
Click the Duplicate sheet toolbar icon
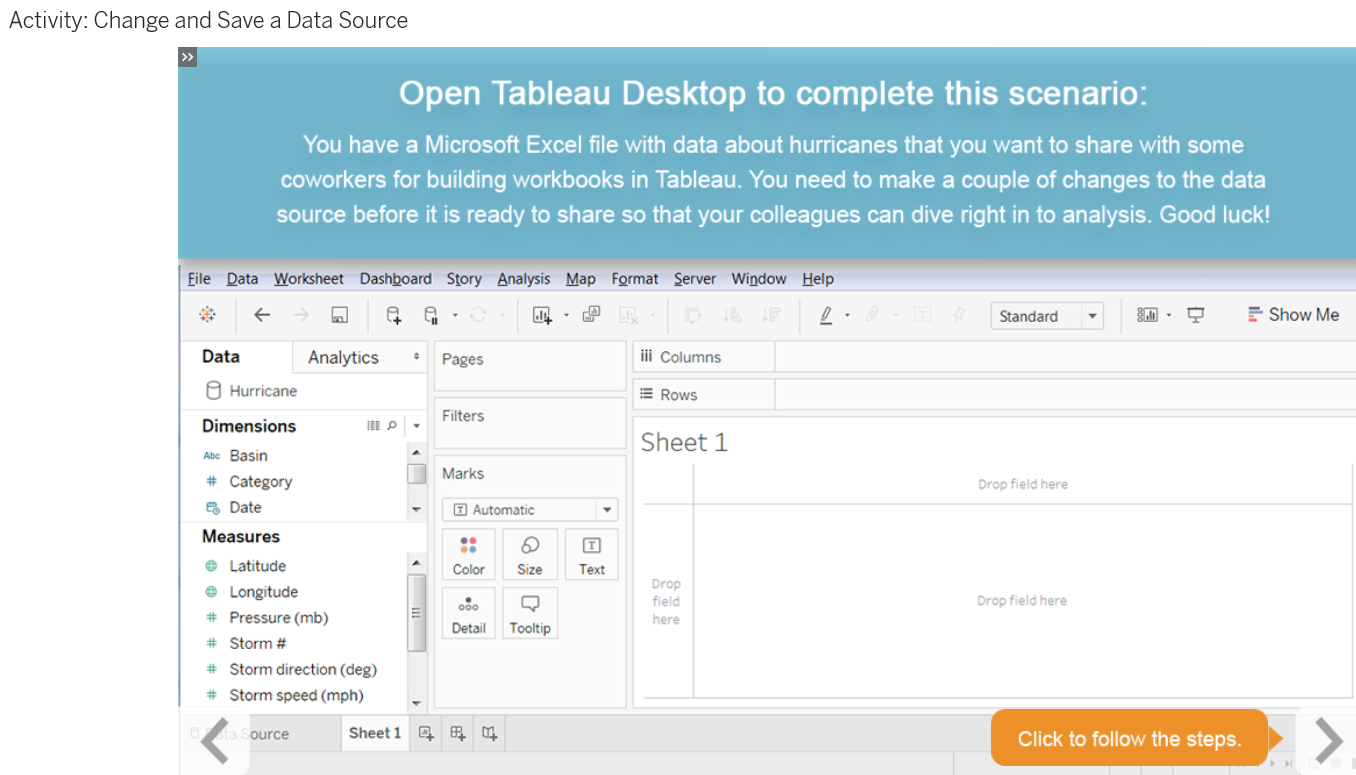click(591, 315)
